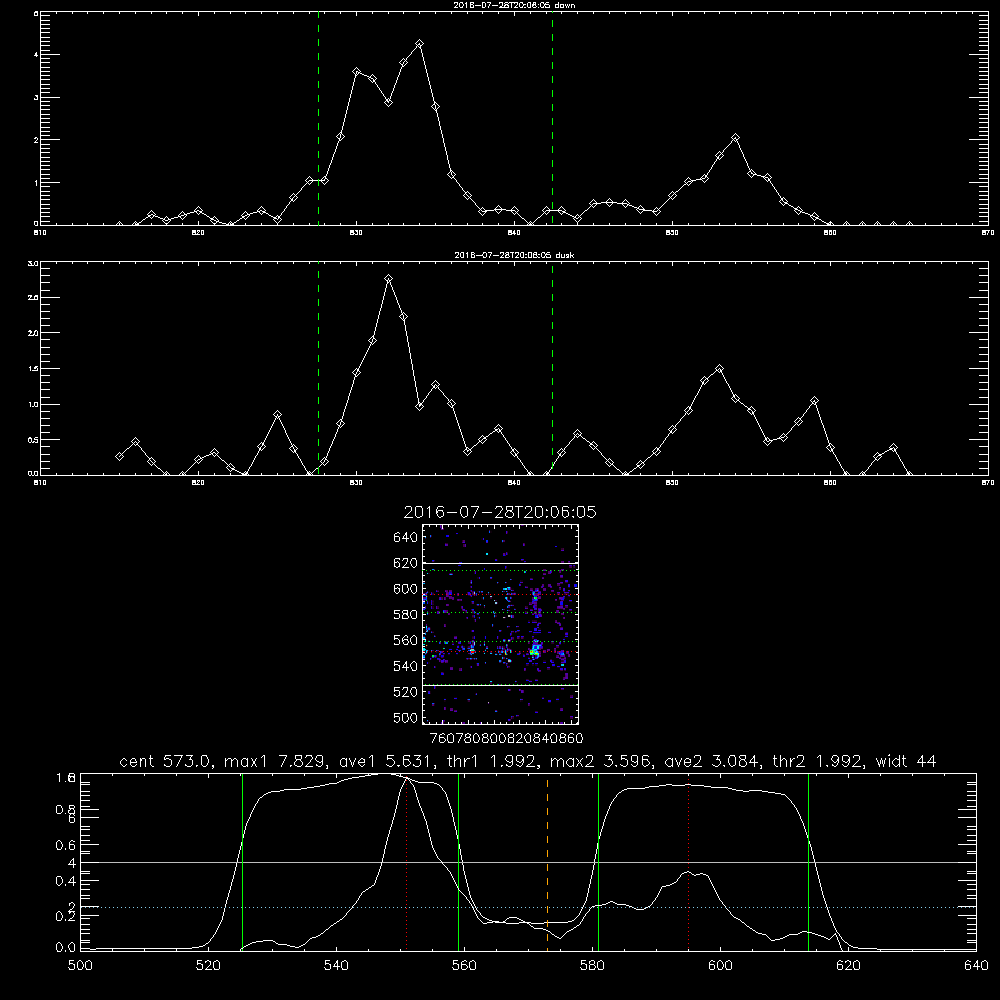Screen dimensions: 1000x1000
Task: Click the heat map y-axis label '560'
Action: click(x=406, y=640)
